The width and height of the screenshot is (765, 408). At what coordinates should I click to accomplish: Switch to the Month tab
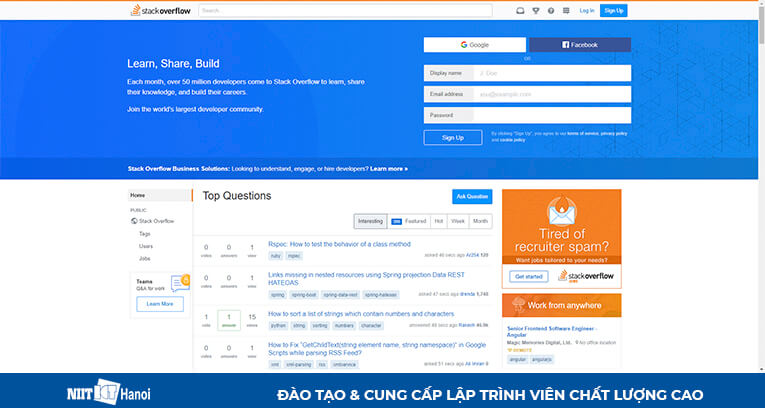tap(480, 221)
